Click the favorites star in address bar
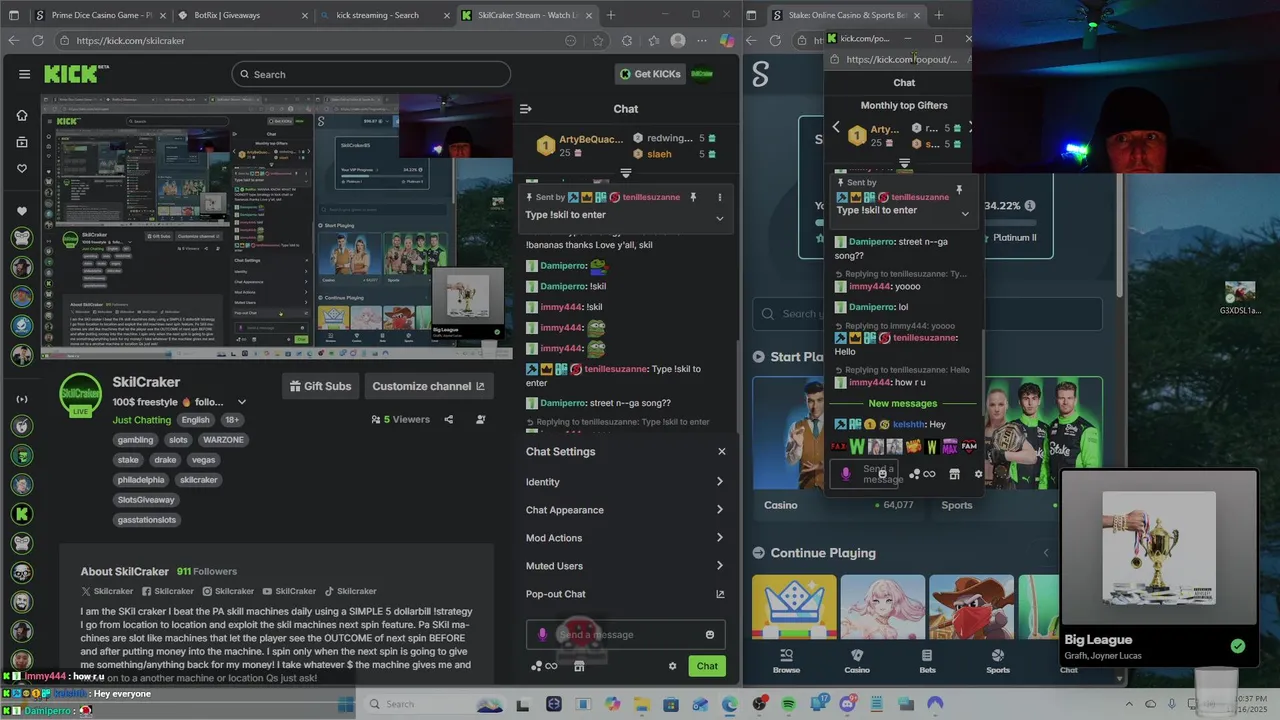Viewport: 1280px width, 720px height. 598,41
